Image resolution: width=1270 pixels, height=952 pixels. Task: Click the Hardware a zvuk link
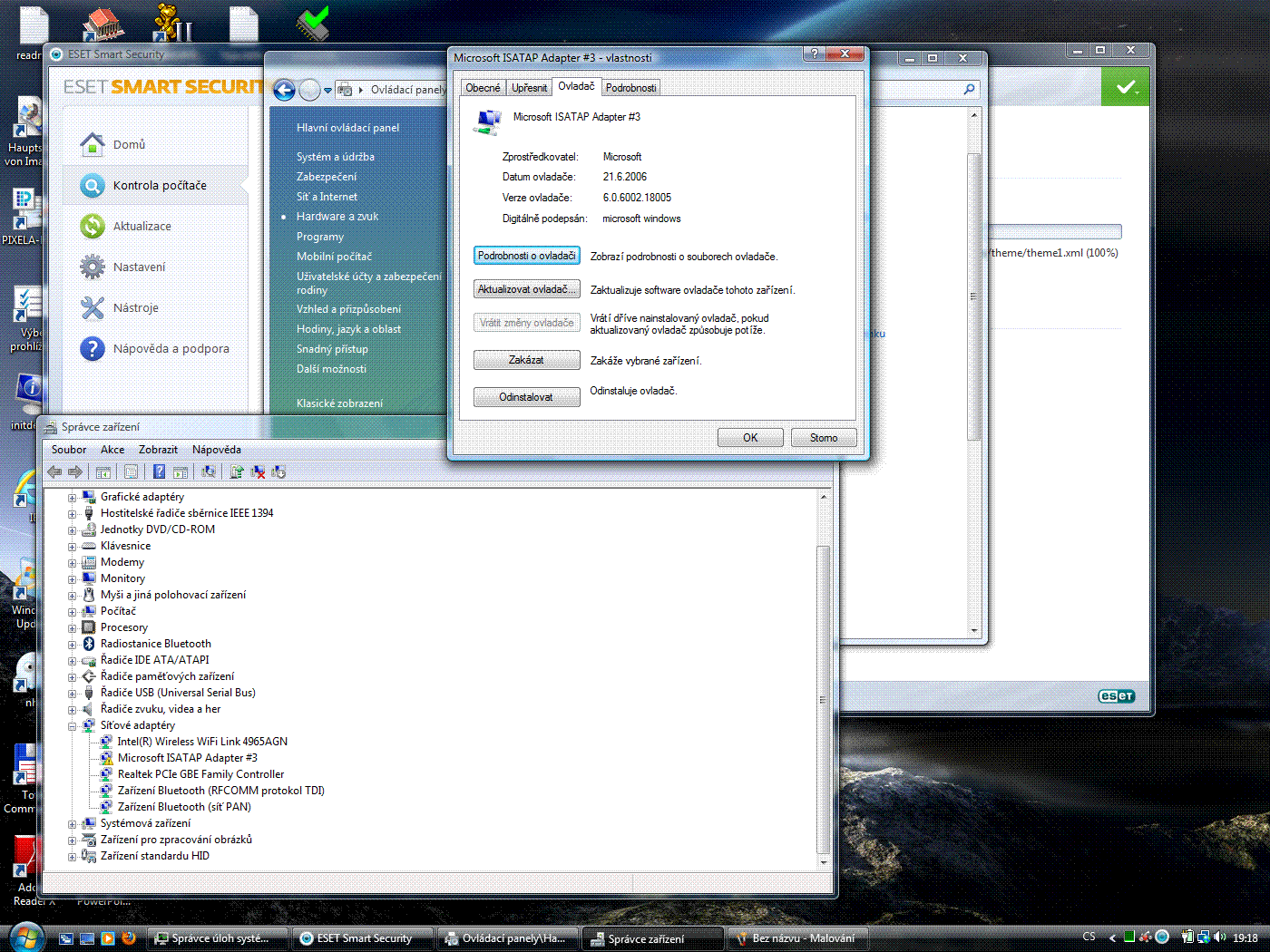[x=337, y=217]
